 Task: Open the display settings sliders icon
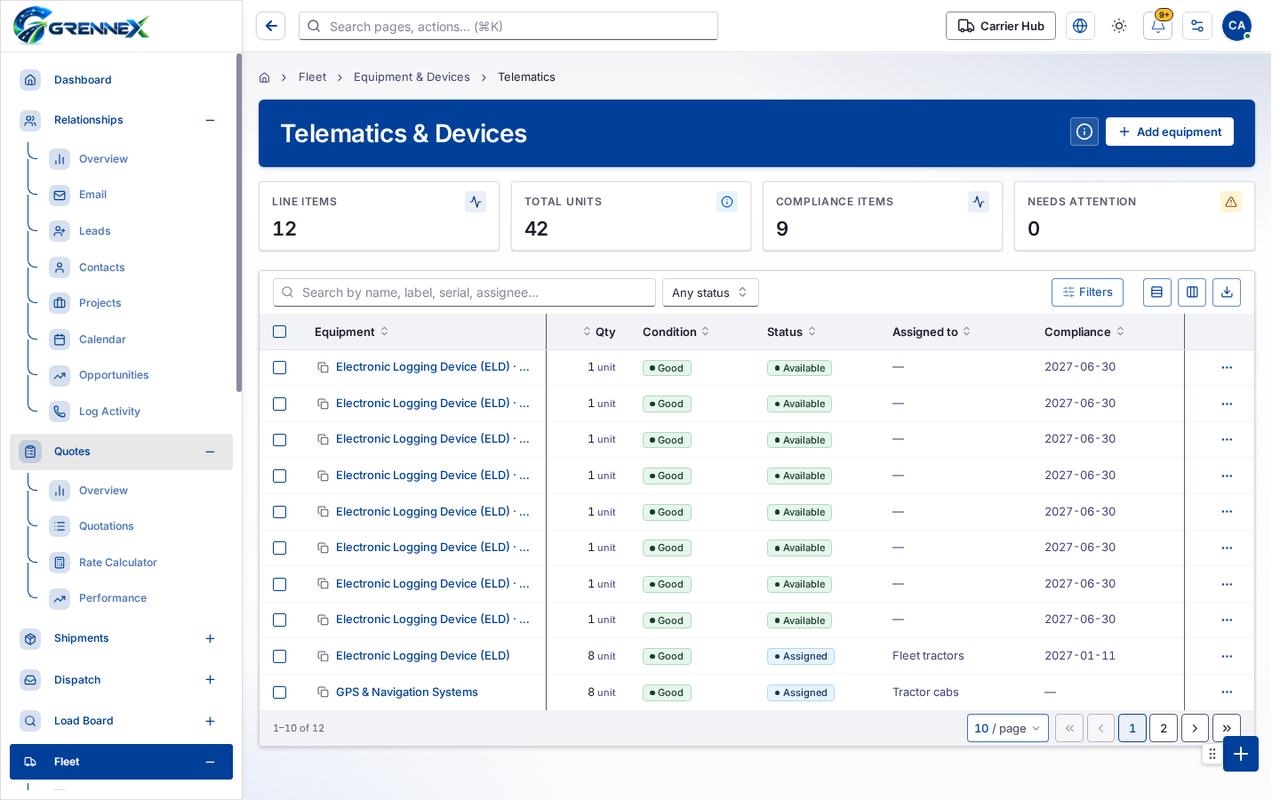click(1197, 26)
